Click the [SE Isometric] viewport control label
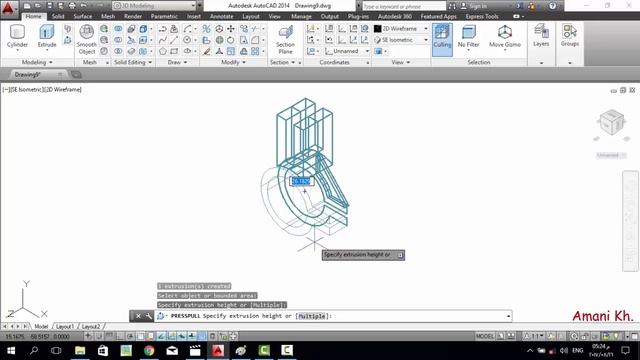The image size is (640, 360). pyautogui.click(x=27, y=89)
